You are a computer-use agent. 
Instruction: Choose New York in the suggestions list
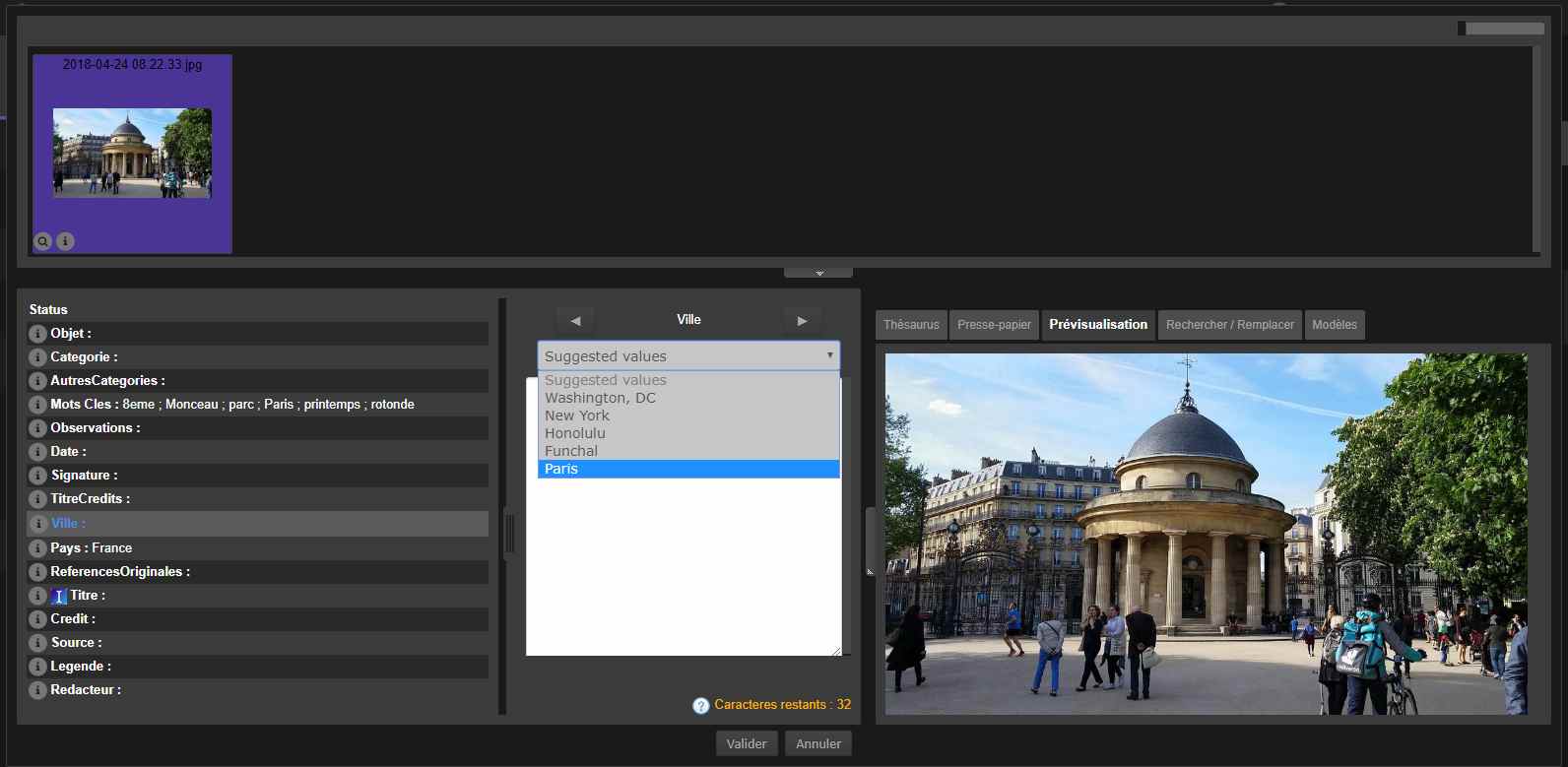click(688, 415)
